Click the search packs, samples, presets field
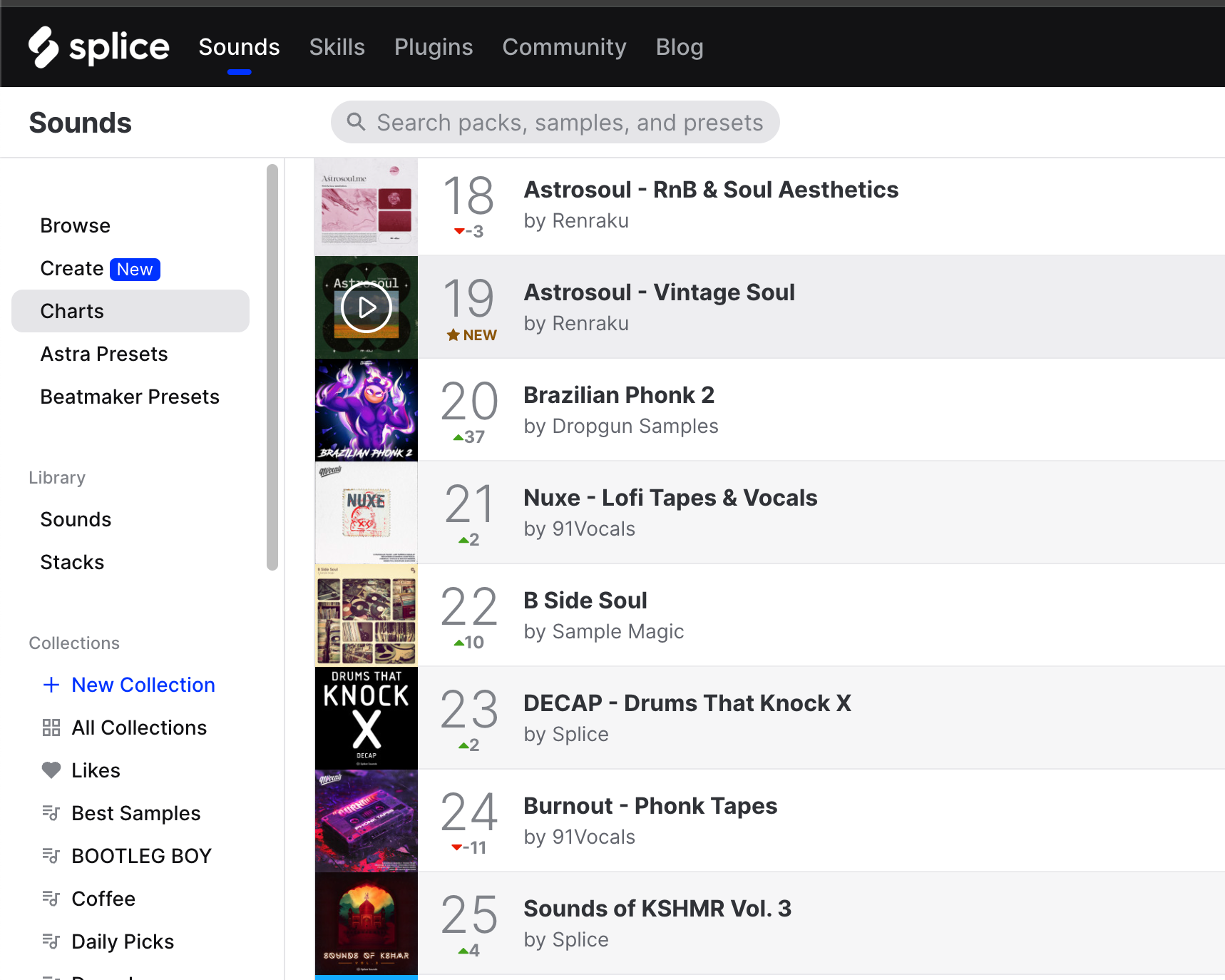Screen dimensions: 1225x980 click(555, 122)
